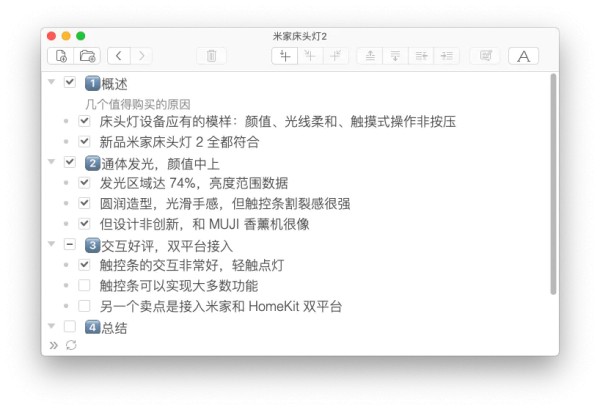Indent the selected row
Image resolution: width=600 pixels, height=410 pixels.
pos(447,56)
